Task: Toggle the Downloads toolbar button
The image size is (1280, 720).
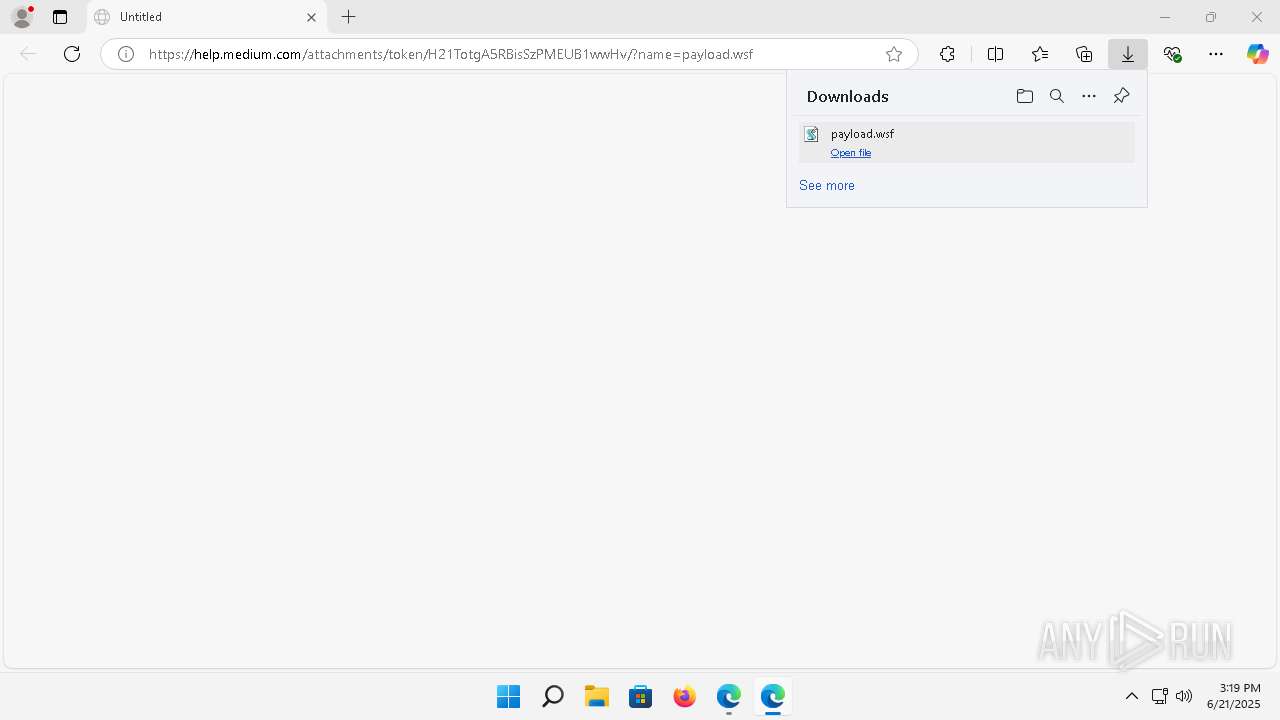Action: point(1128,54)
